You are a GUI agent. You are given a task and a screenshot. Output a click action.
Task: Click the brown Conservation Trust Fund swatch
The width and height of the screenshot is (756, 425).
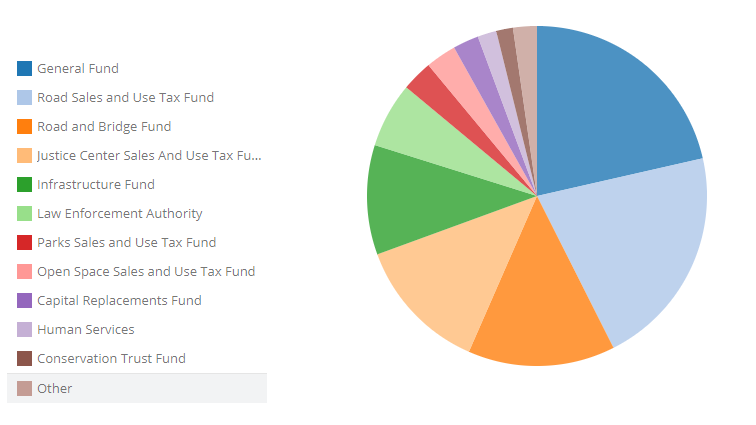coord(24,358)
